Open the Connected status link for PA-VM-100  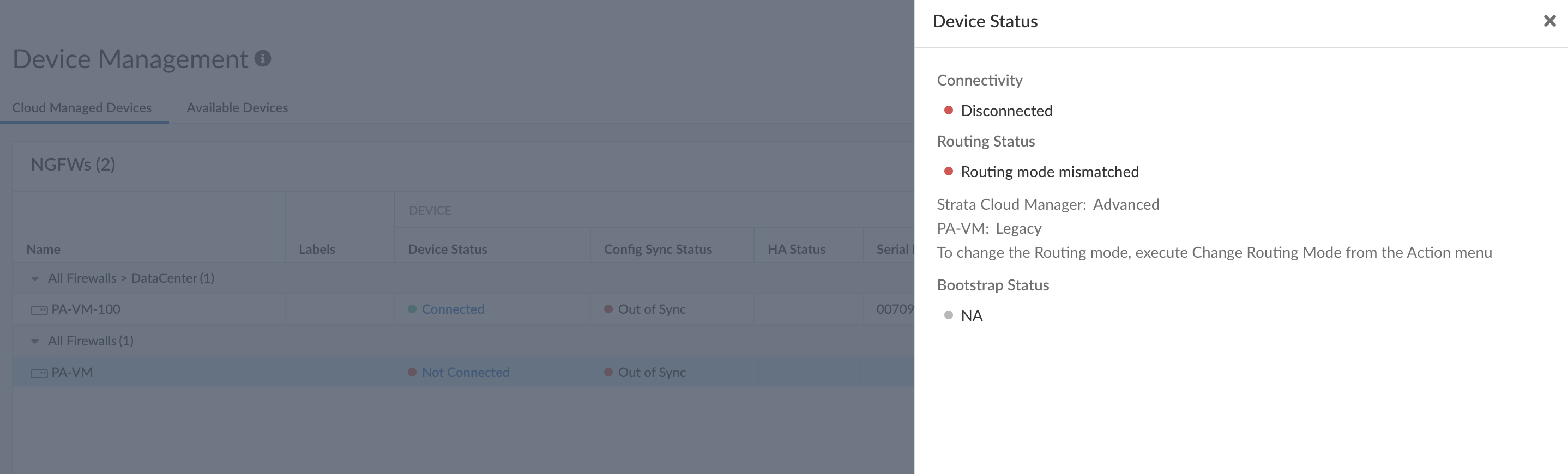pyautogui.click(x=453, y=309)
